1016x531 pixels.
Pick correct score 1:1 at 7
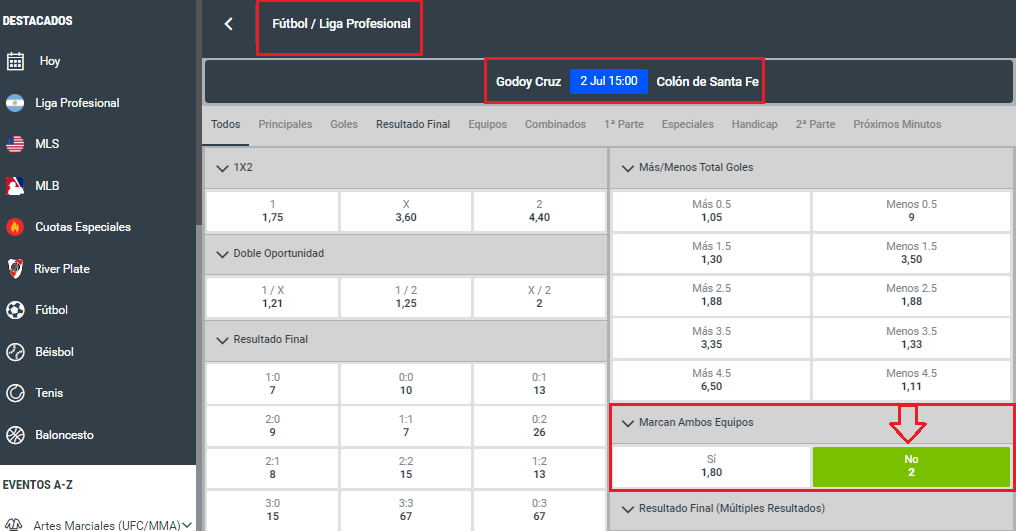(406, 425)
